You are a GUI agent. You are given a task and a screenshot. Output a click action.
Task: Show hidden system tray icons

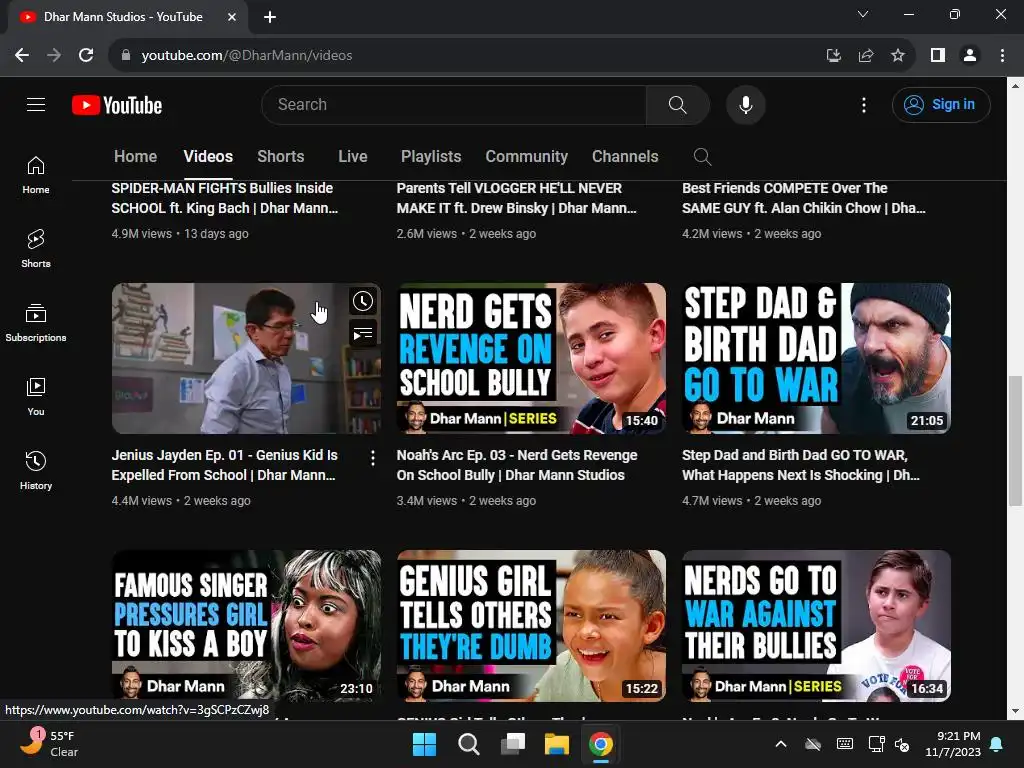click(780, 744)
